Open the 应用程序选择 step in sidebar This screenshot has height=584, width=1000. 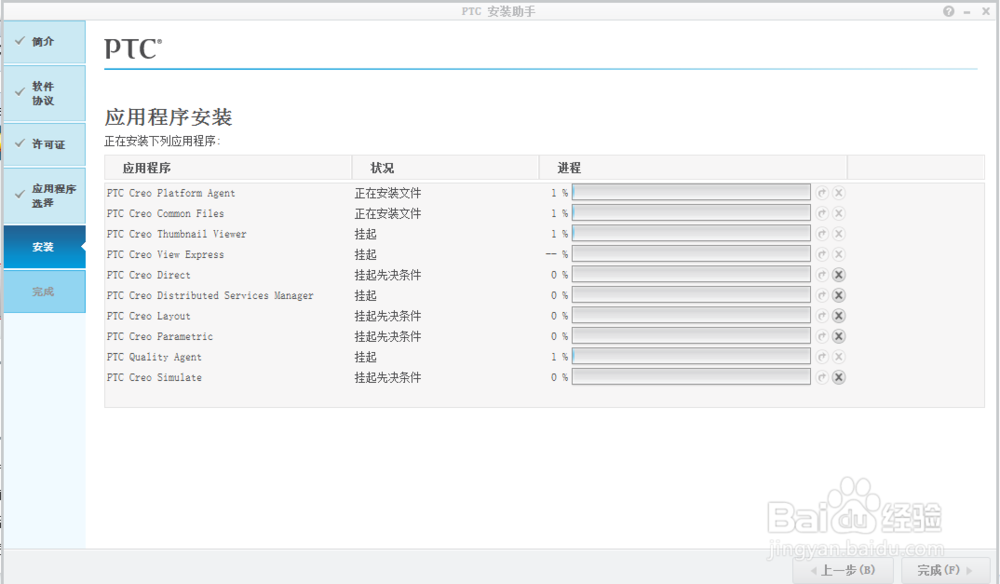coord(44,196)
